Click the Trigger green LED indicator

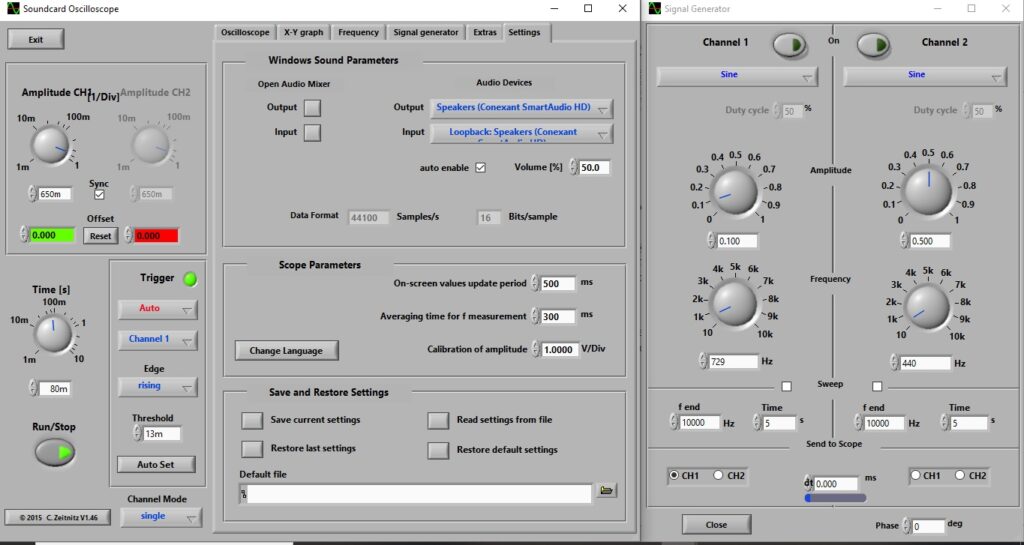click(190, 279)
